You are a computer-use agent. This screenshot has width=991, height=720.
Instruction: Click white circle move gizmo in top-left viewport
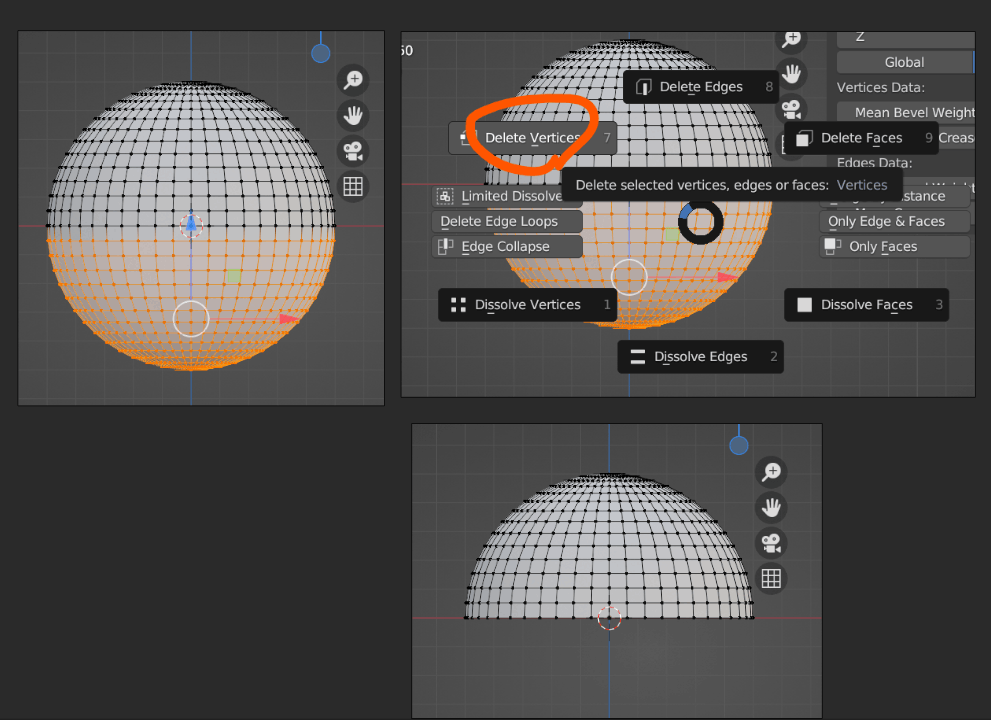[x=191, y=319]
